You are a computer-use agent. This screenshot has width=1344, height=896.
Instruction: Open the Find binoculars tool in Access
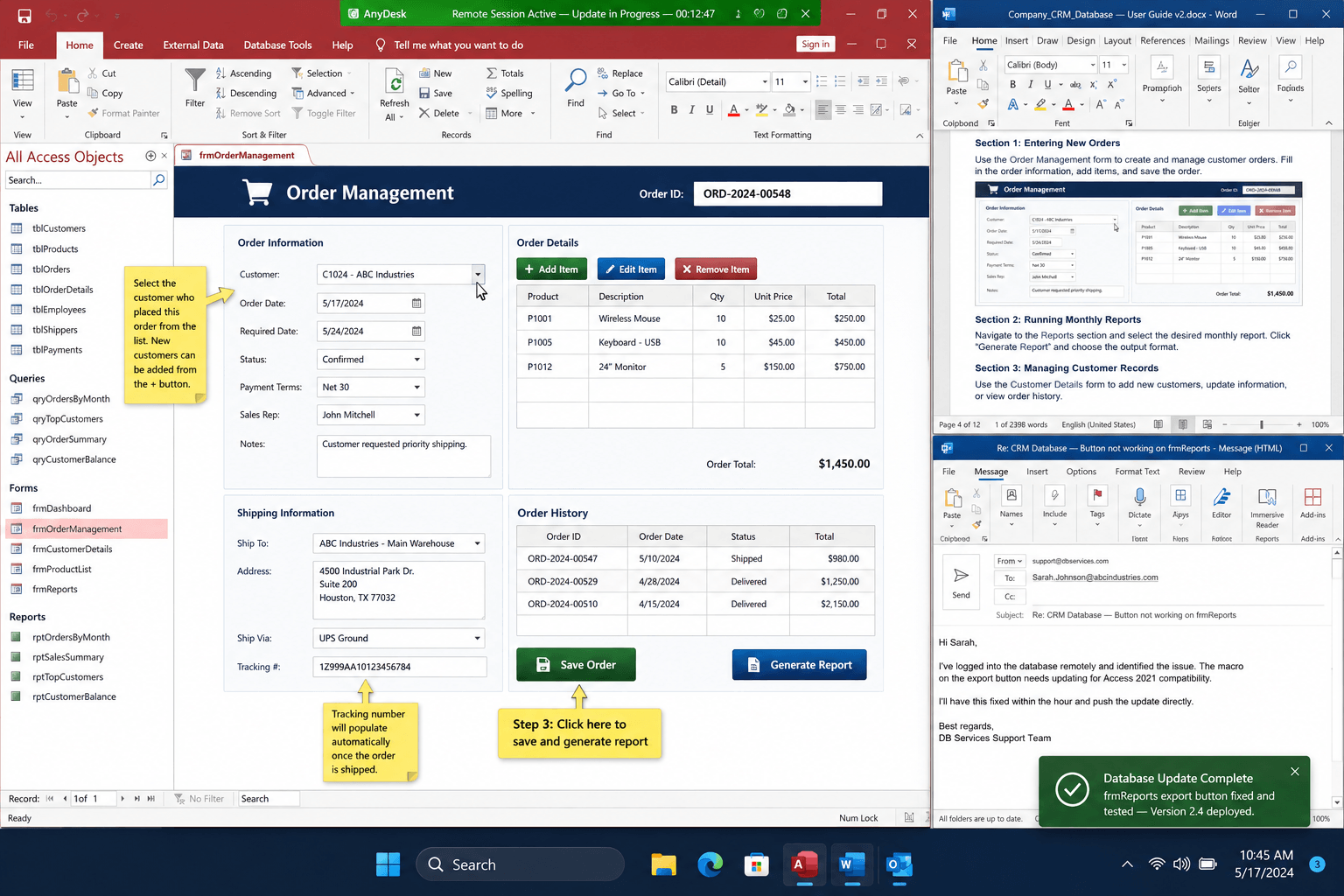tap(576, 80)
